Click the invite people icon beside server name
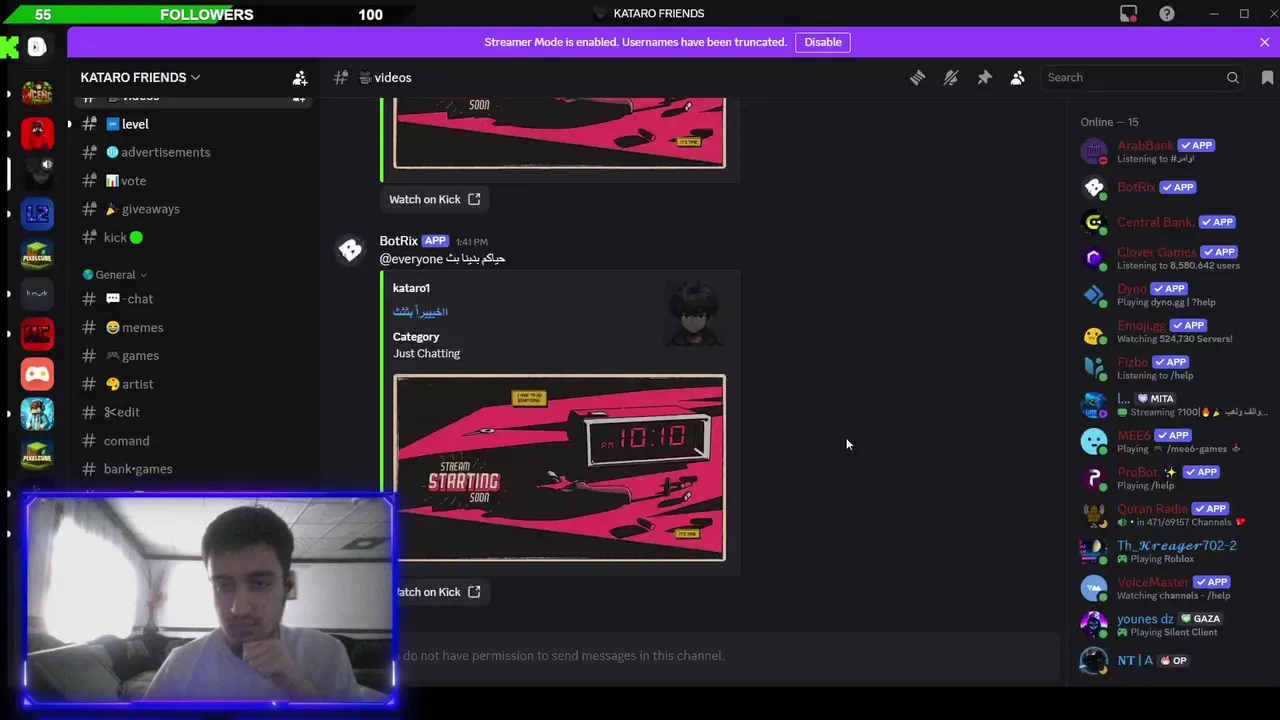 299,78
